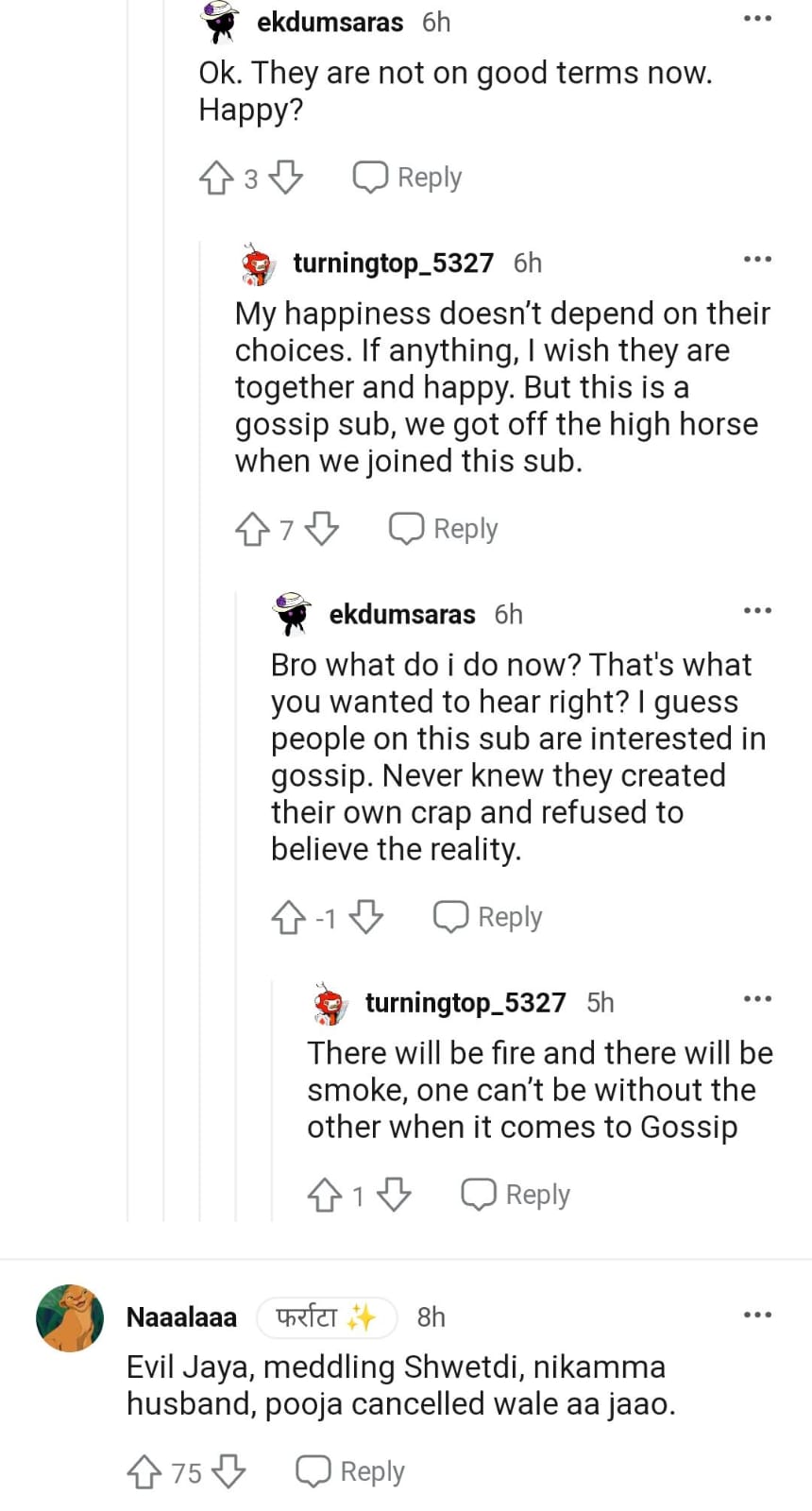Screen dimensions: 812x1511
Task: Reply to the 'My happiness doesn't depend' comment
Action: tap(444, 529)
